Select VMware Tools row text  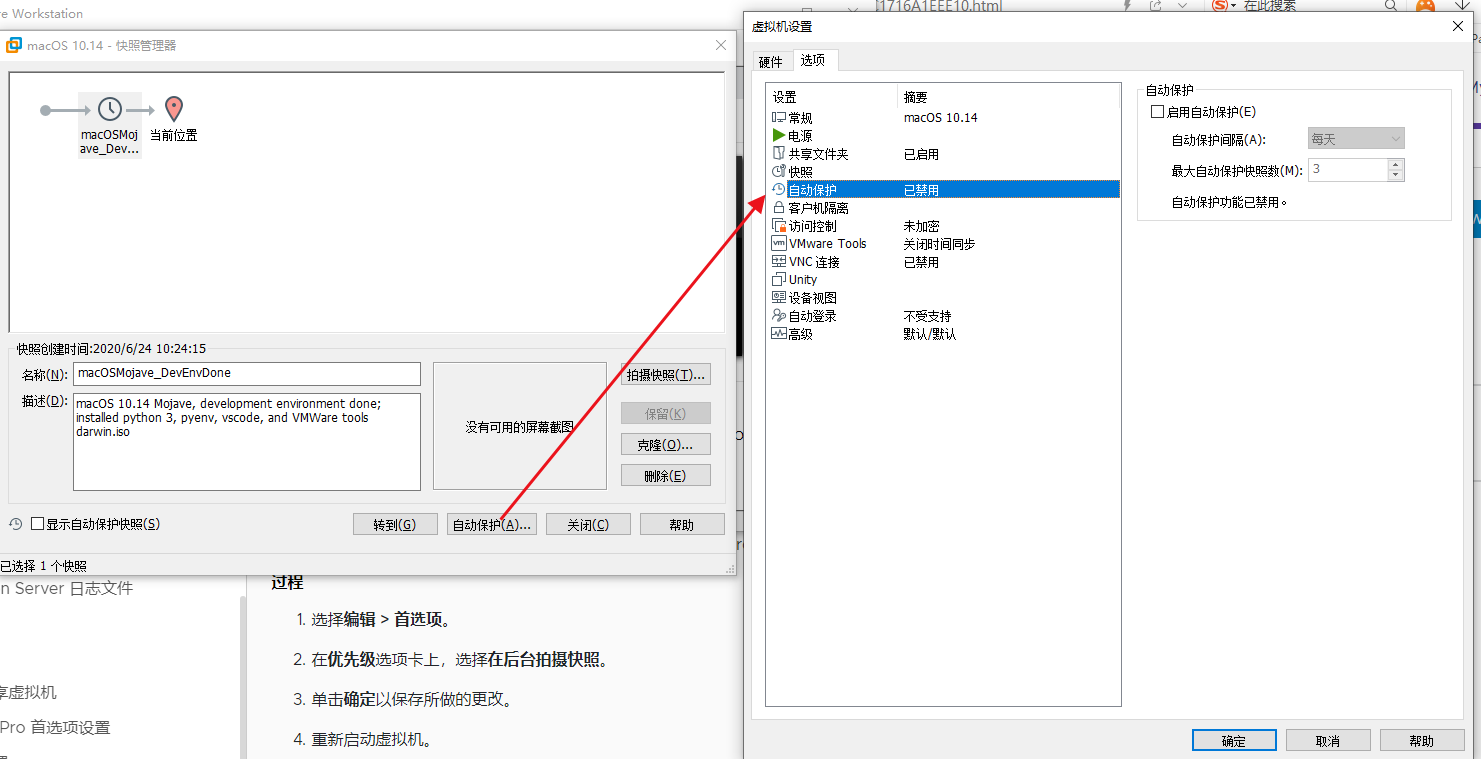point(828,244)
